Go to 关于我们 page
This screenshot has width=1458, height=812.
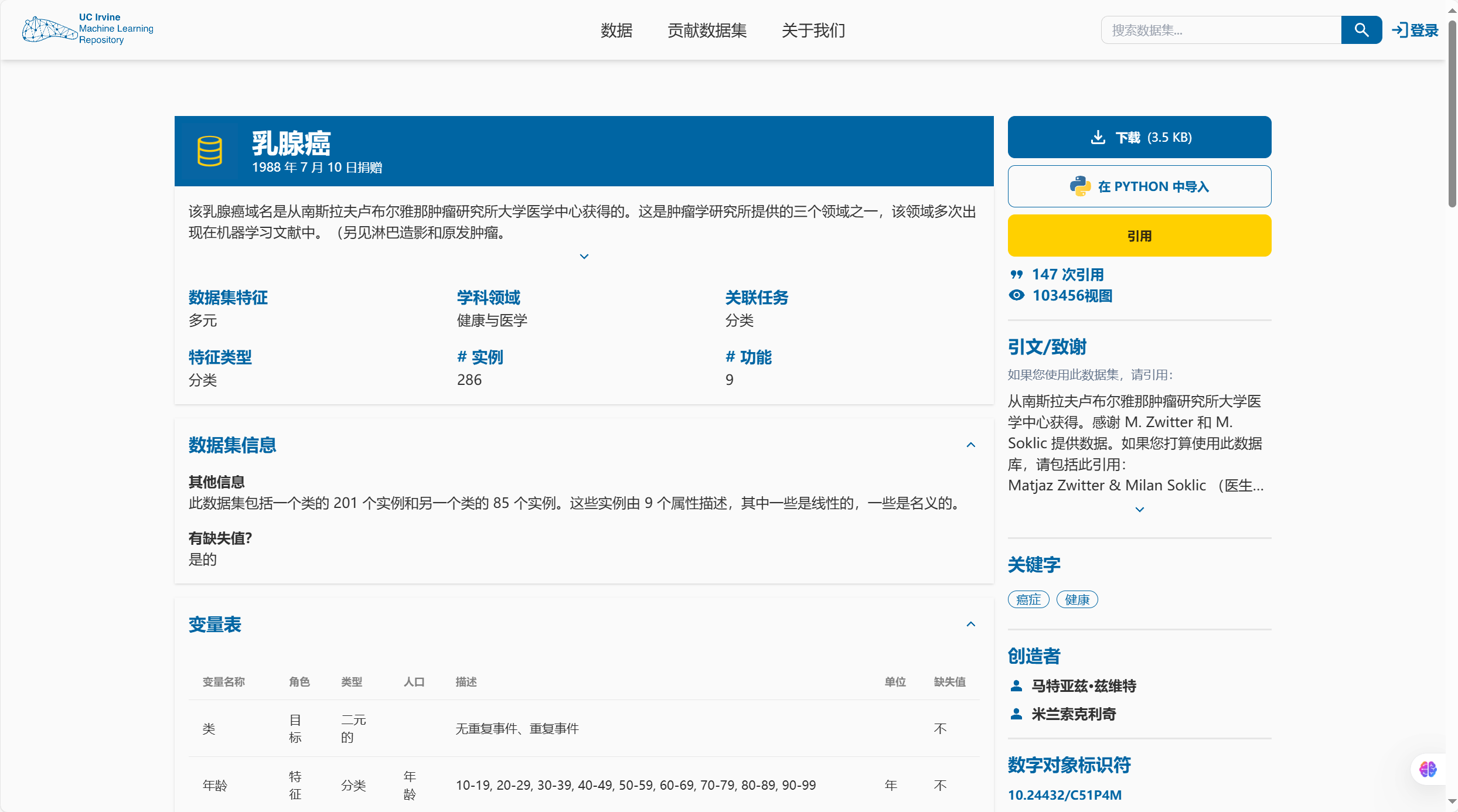click(x=813, y=30)
